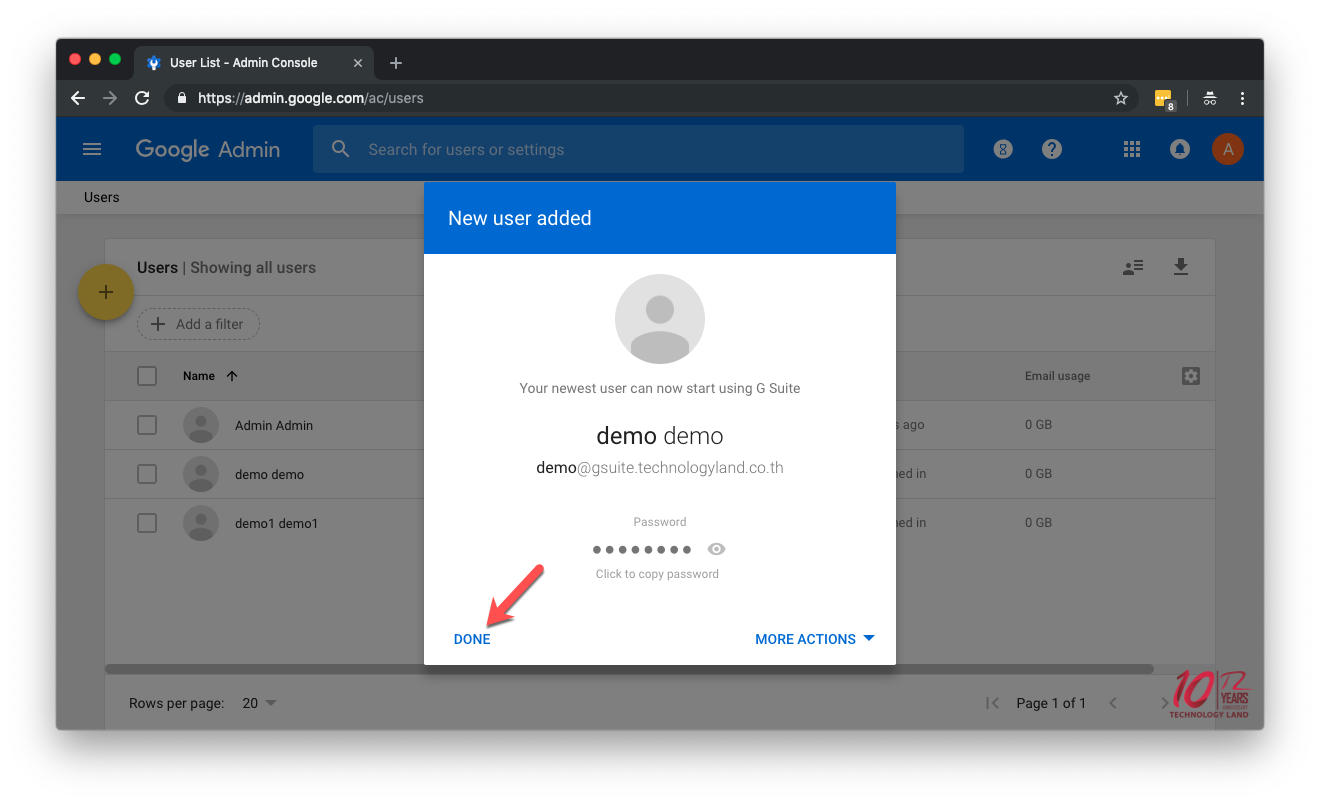This screenshot has height=804, width=1320.
Task: Click the browser back button
Action: [78, 98]
